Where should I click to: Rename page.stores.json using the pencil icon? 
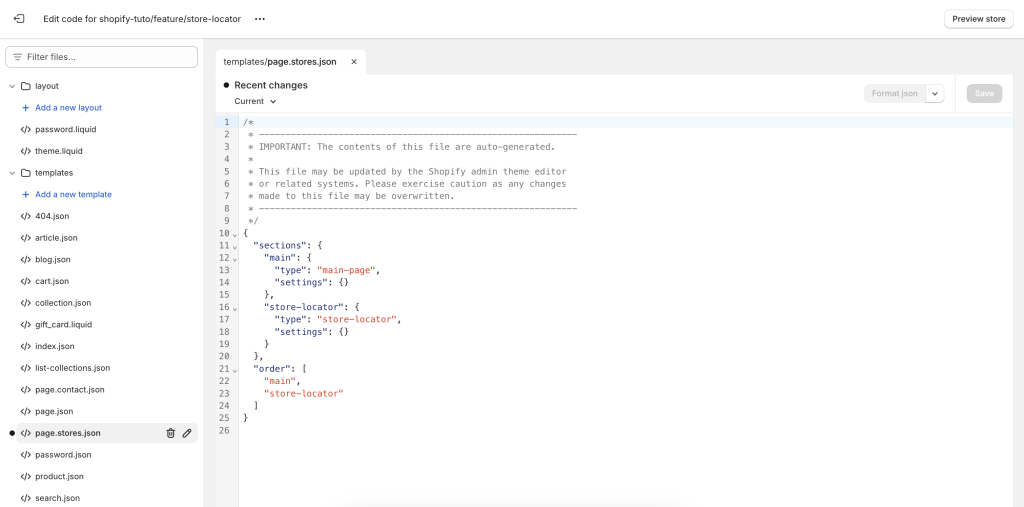(x=187, y=433)
